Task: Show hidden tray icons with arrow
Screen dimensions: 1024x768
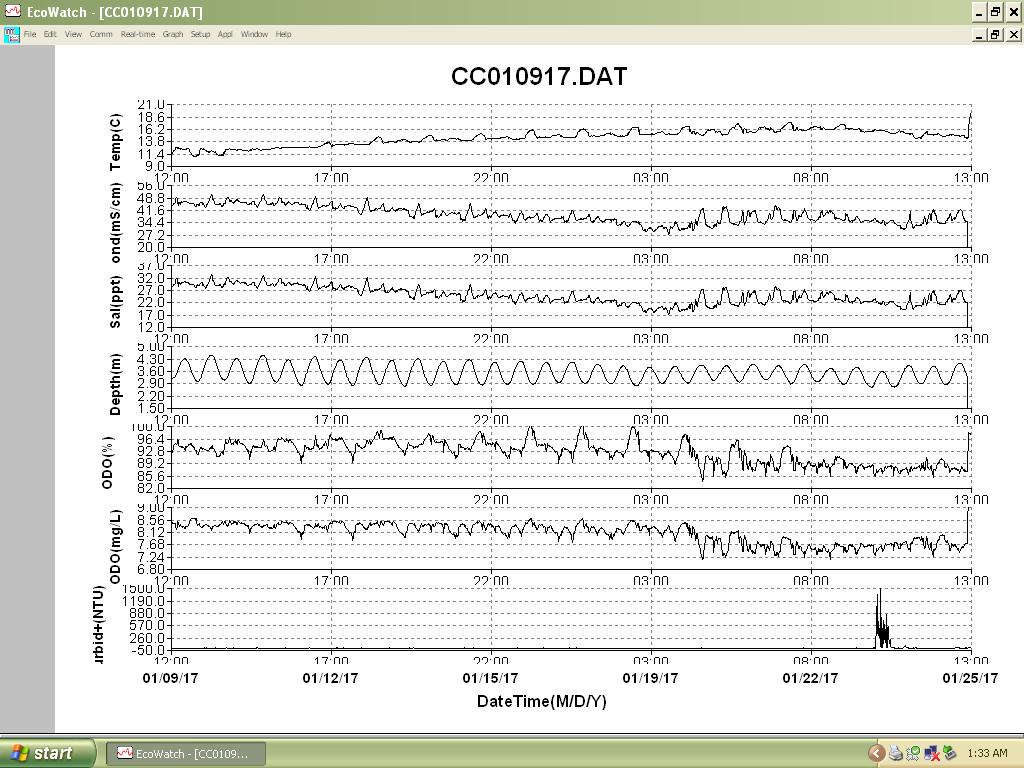Action: pyautogui.click(x=876, y=753)
